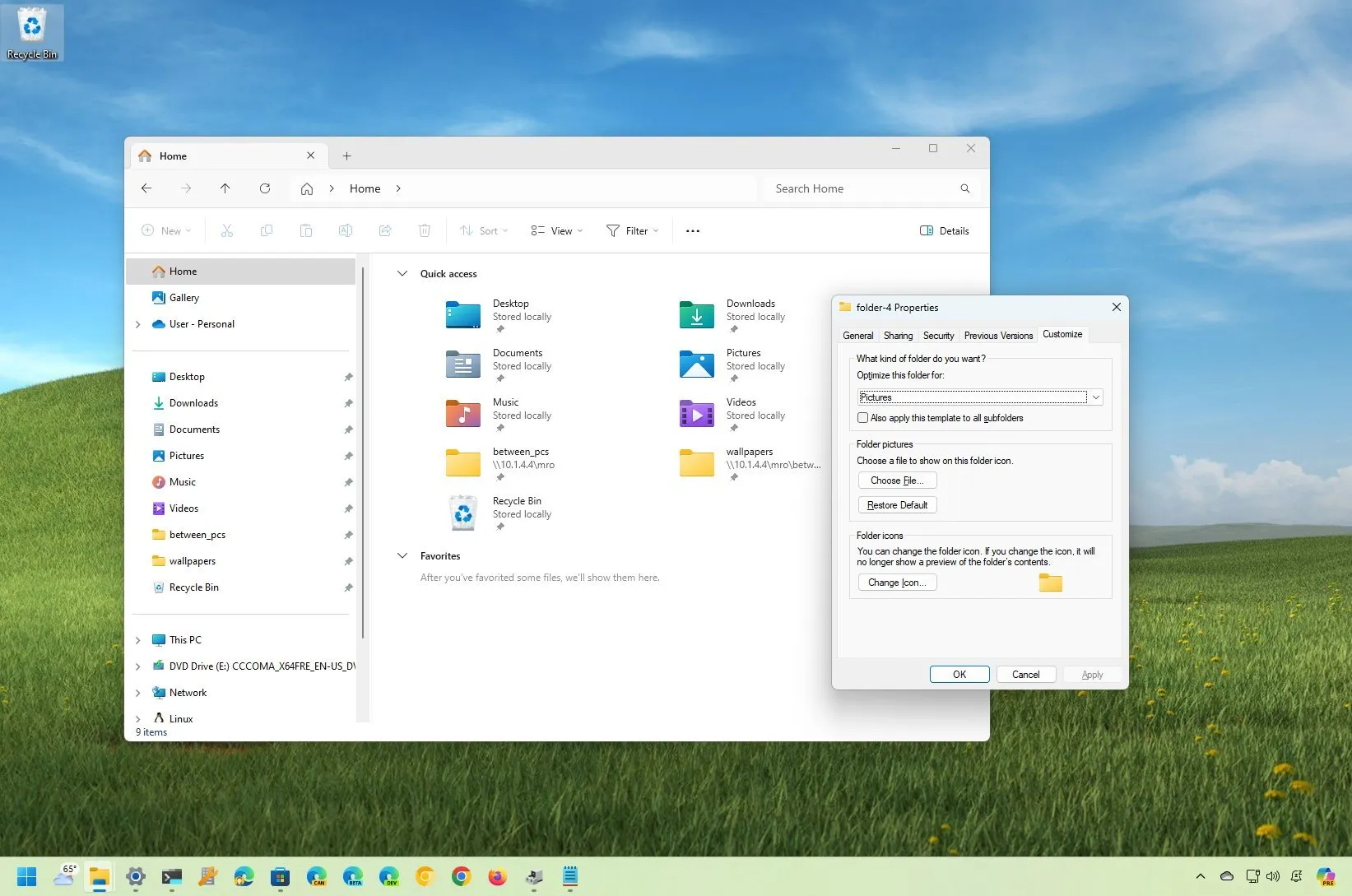Open Microsoft Store from the taskbar

pos(281,876)
